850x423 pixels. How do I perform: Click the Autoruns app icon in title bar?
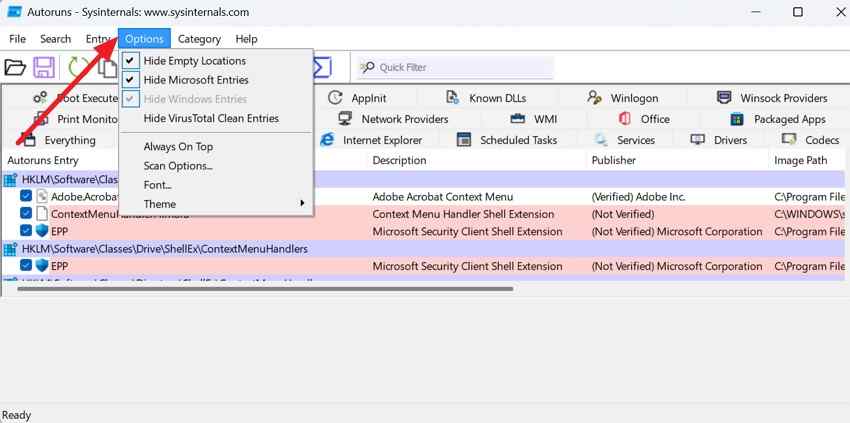(x=14, y=11)
